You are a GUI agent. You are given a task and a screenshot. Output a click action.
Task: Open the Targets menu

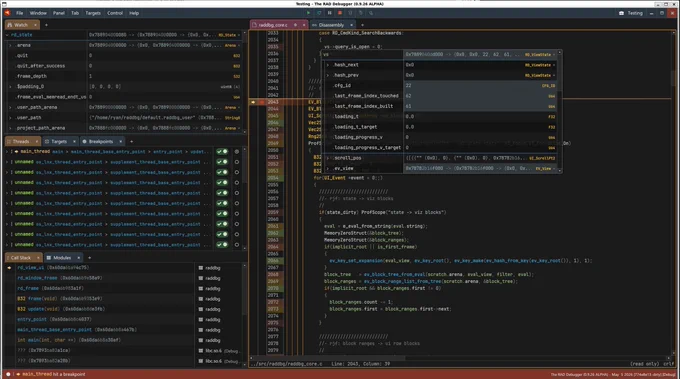coord(93,13)
